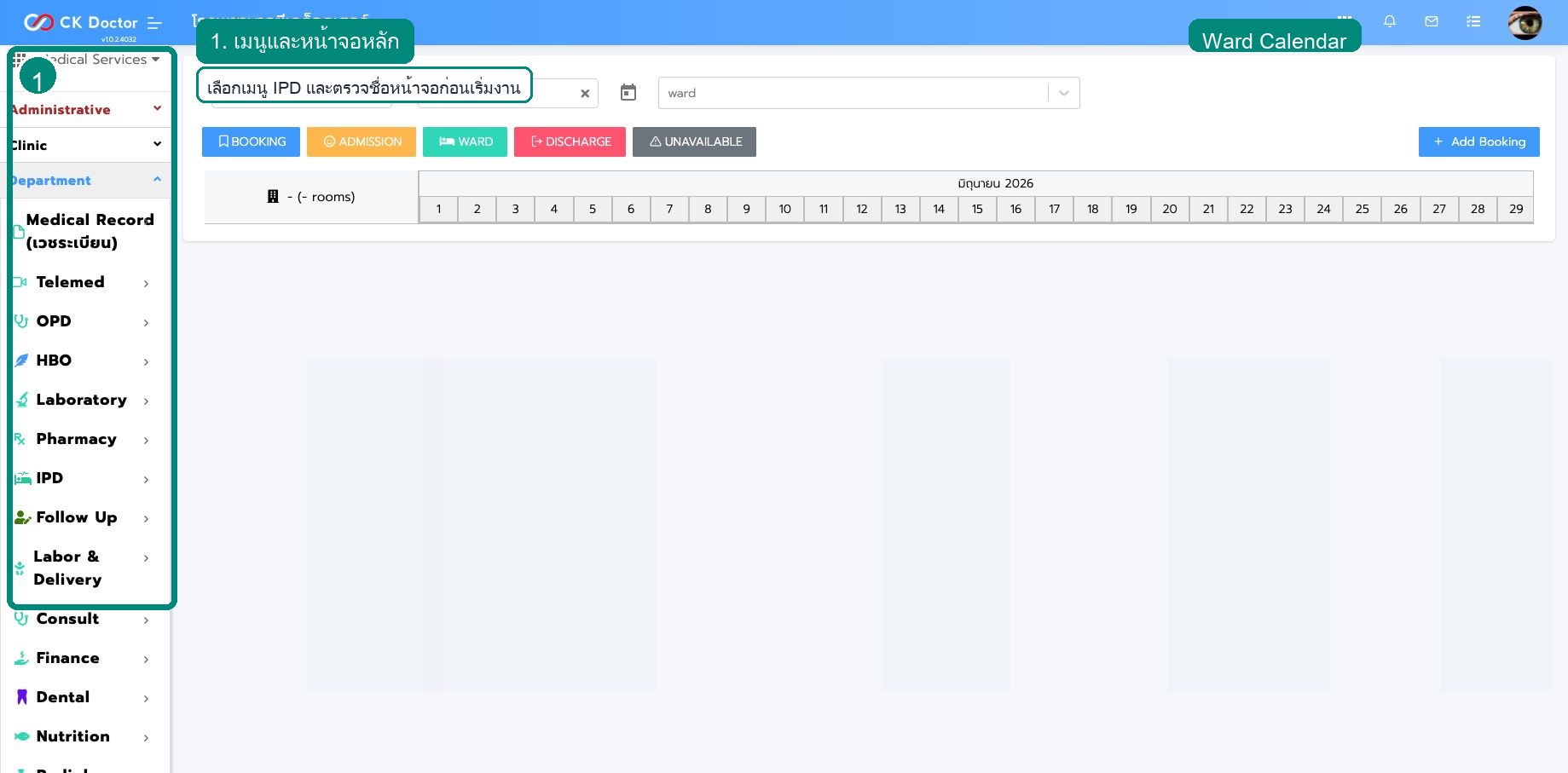This screenshot has height=773, width=1568.
Task: Click the Add Booking button
Action: pos(1479,141)
